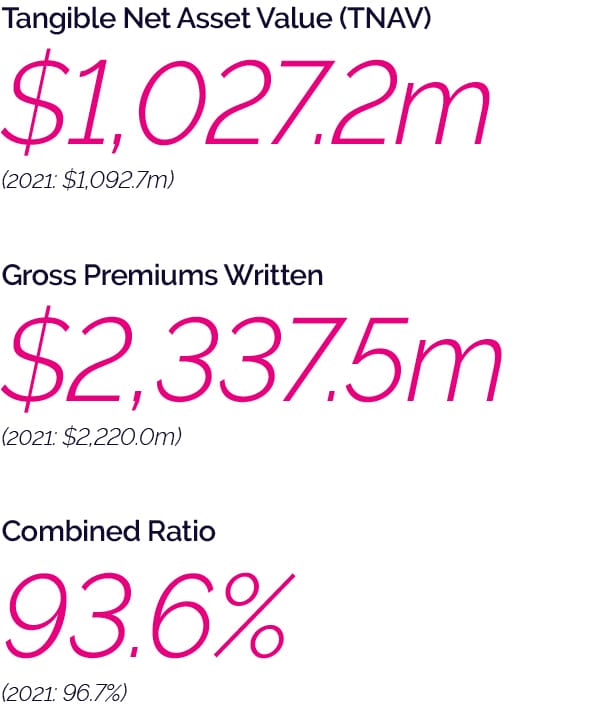Click the word Premiums in the second heading
The height and width of the screenshot is (704, 595).
[150, 275]
